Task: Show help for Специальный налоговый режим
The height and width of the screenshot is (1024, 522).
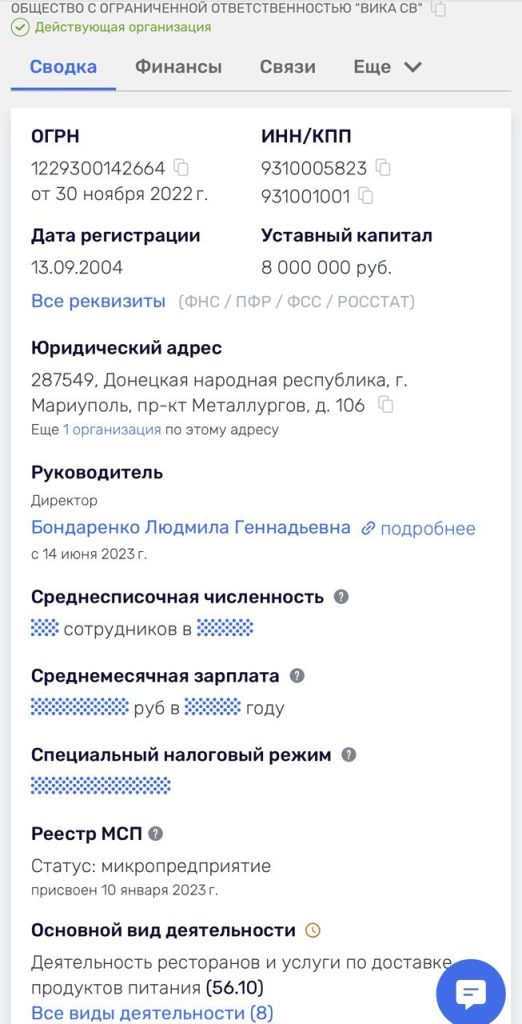Action: coord(349,755)
